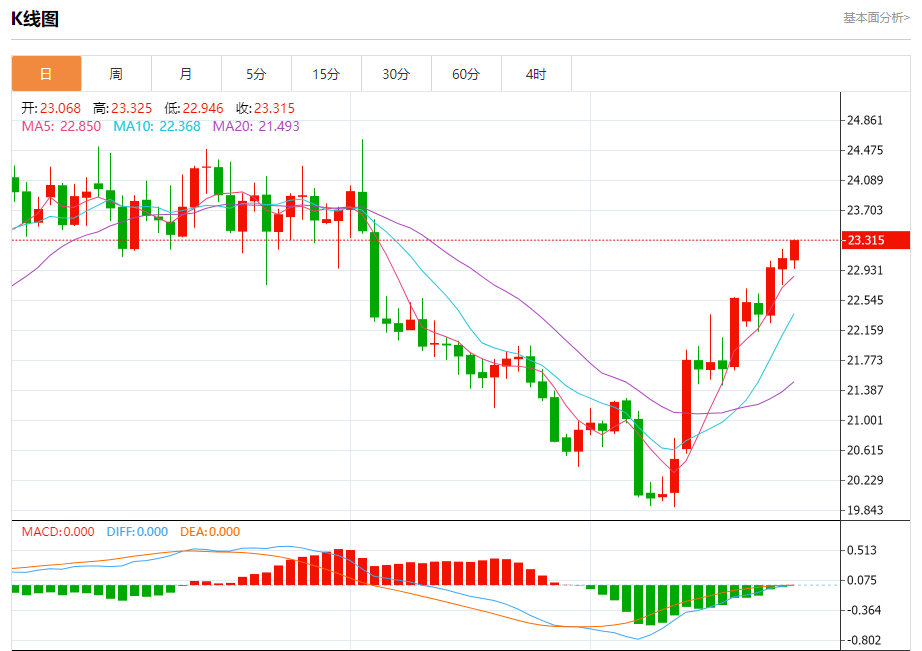
Task: Click the 收:23.315 close price value
Action: (x=265, y=108)
